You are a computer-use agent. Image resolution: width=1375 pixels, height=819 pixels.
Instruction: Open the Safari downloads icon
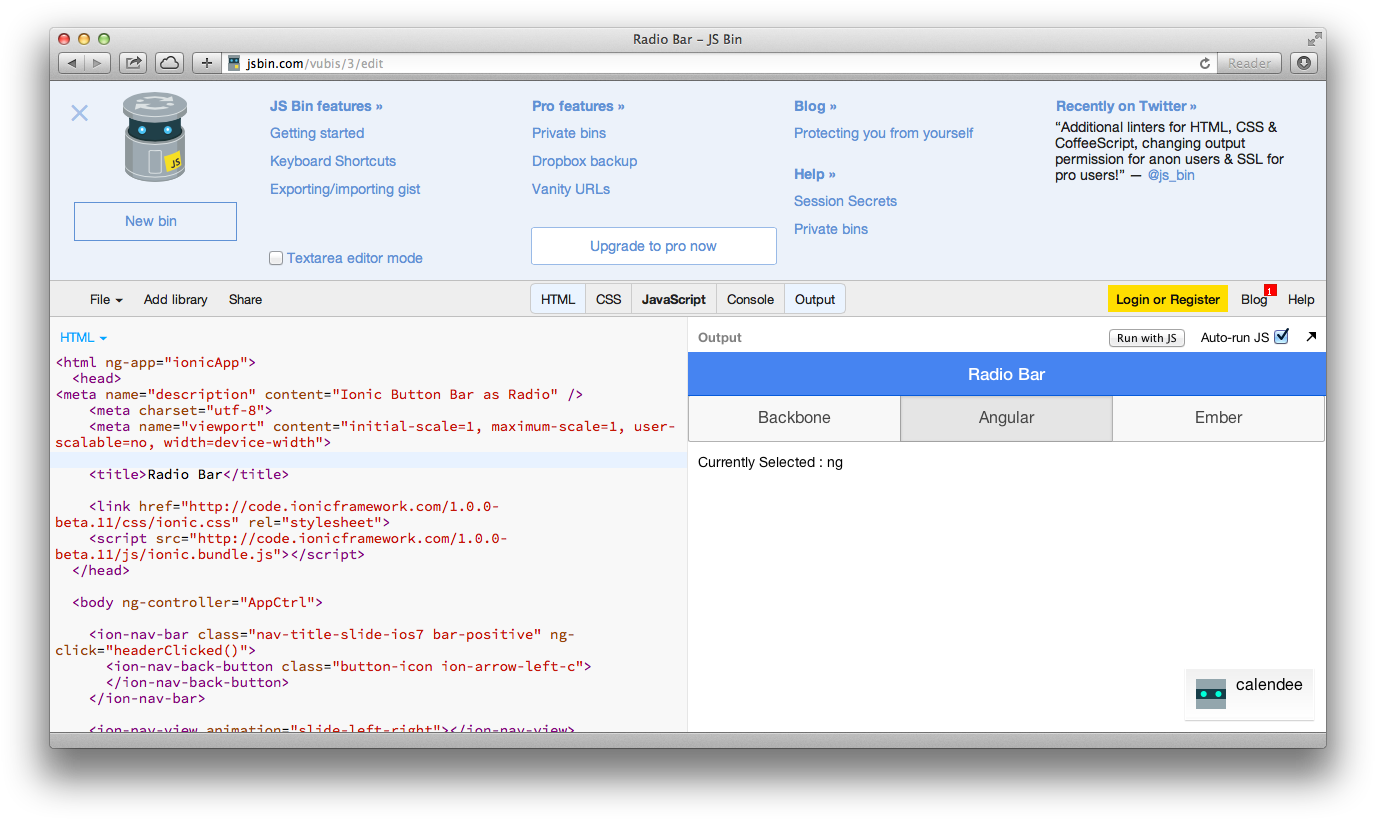(x=1304, y=63)
